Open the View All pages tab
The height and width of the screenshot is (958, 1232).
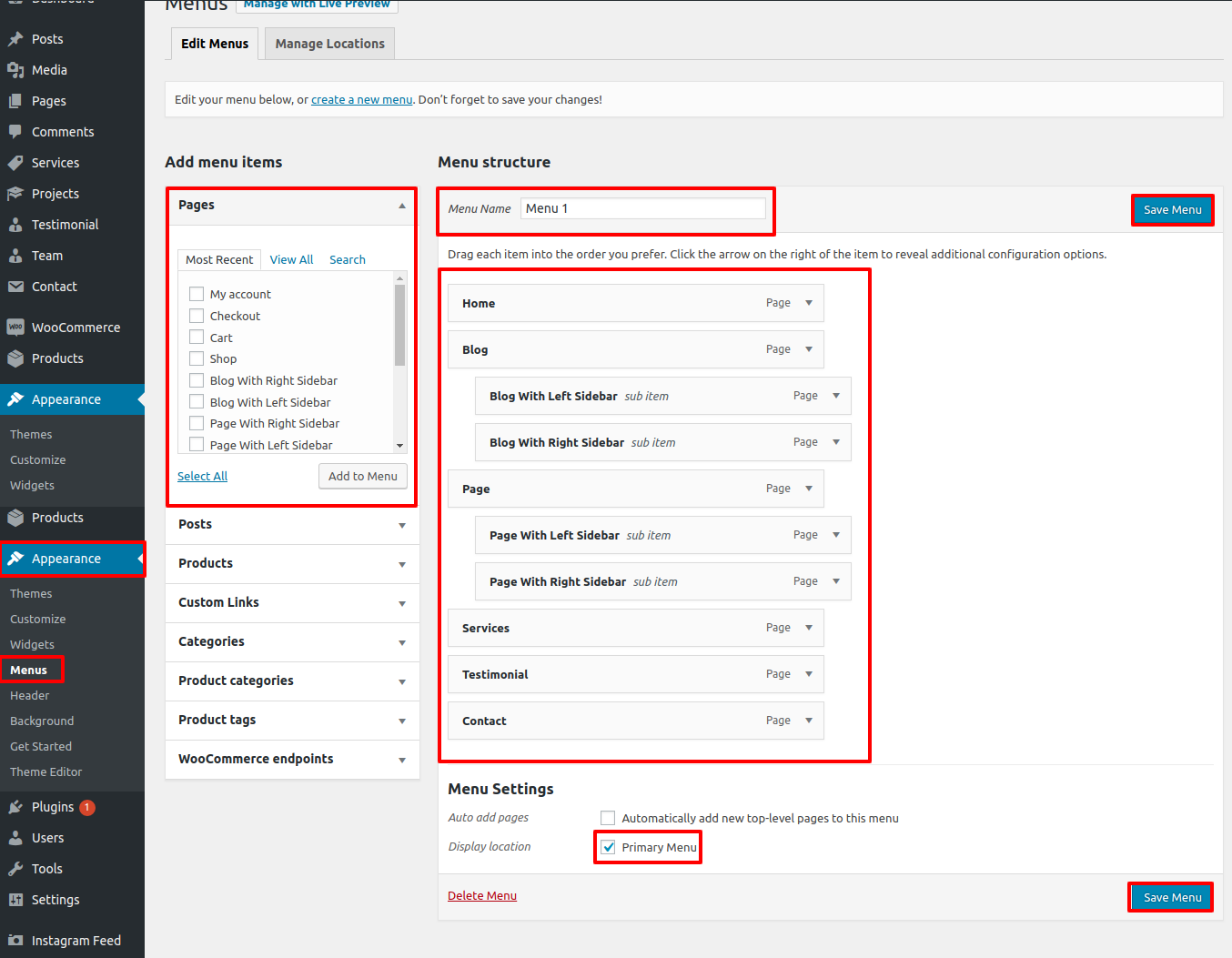coord(291,259)
